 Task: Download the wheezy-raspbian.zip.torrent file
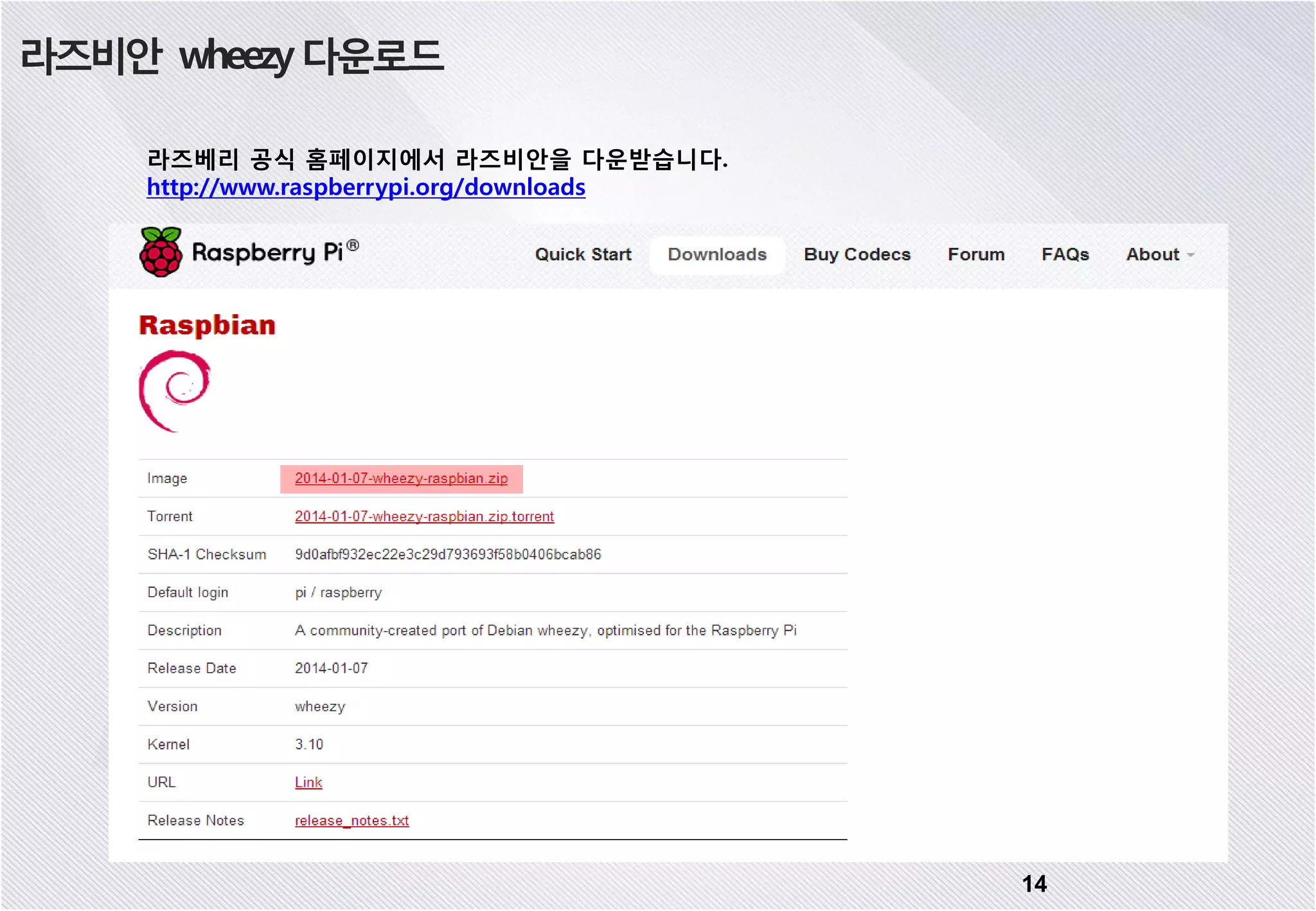pyautogui.click(x=424, y=517)
